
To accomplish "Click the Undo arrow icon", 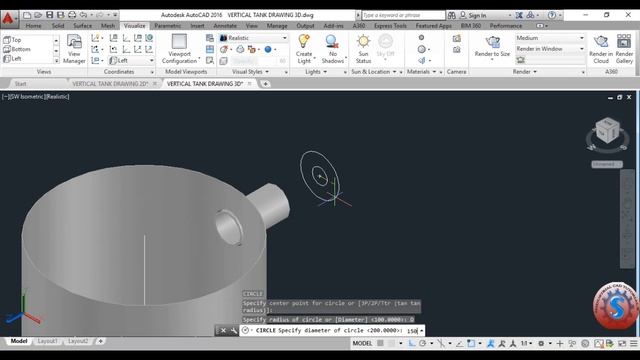I will (83, 15).
